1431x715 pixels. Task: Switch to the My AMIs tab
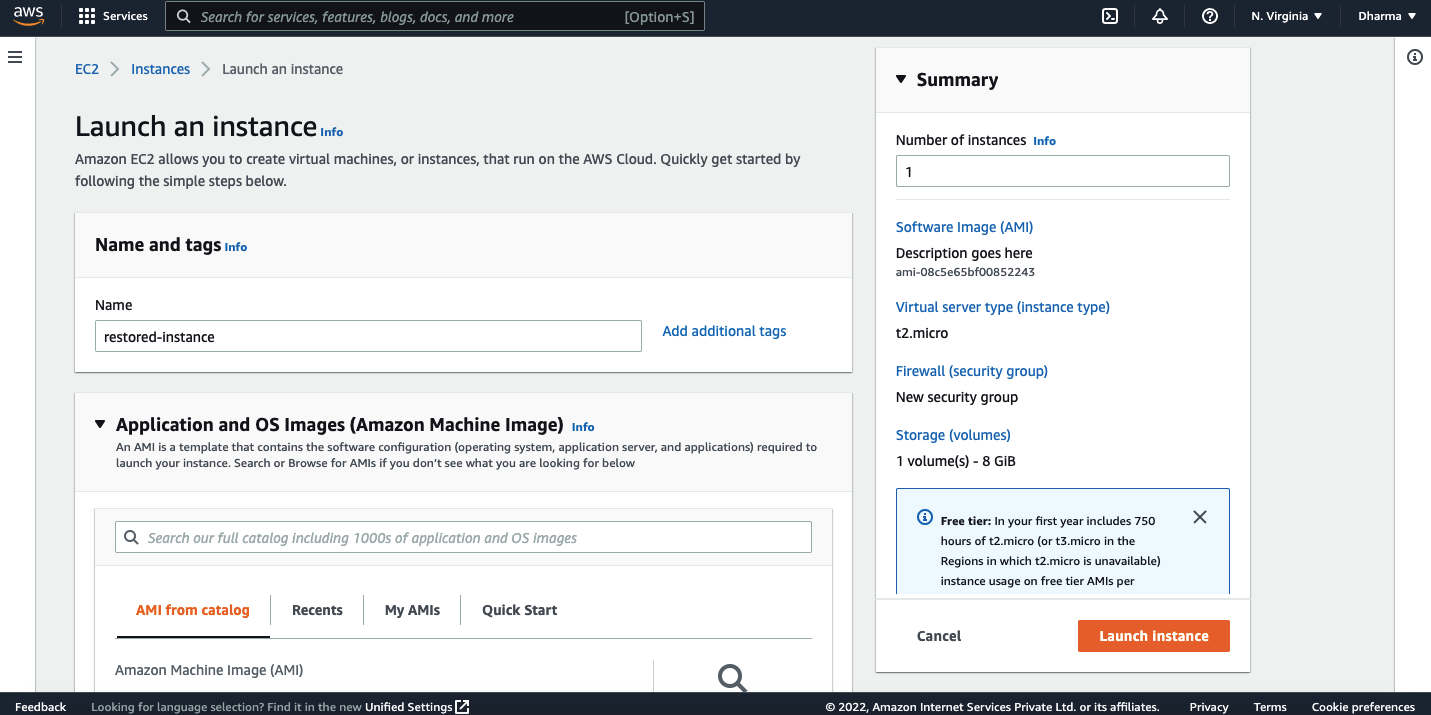pyautogui.click(x=412, y=610)
